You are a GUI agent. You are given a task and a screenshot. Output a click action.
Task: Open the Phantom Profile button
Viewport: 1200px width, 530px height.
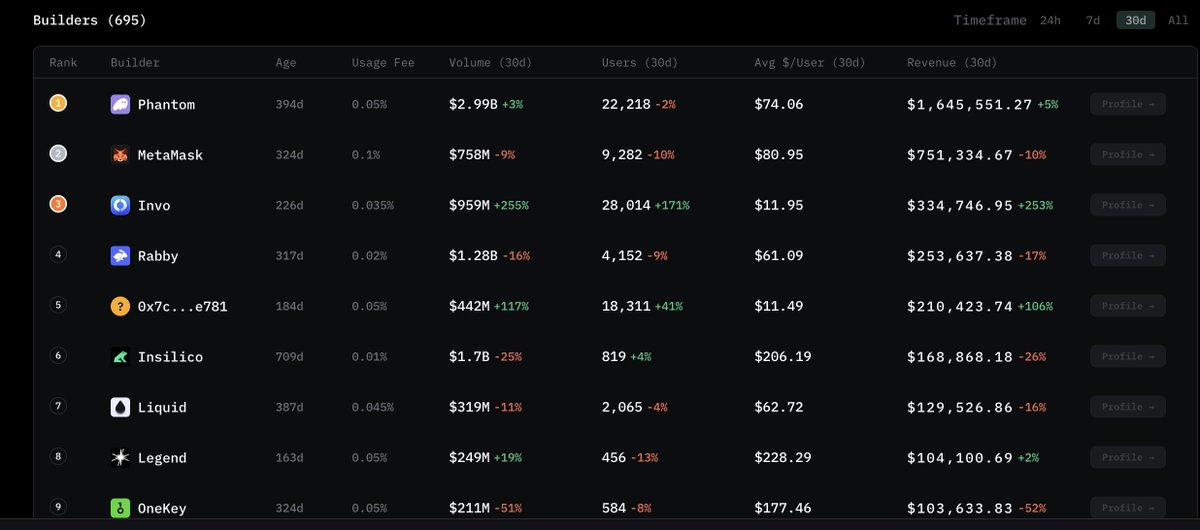pyautogui.click(x=1128, y=104)
